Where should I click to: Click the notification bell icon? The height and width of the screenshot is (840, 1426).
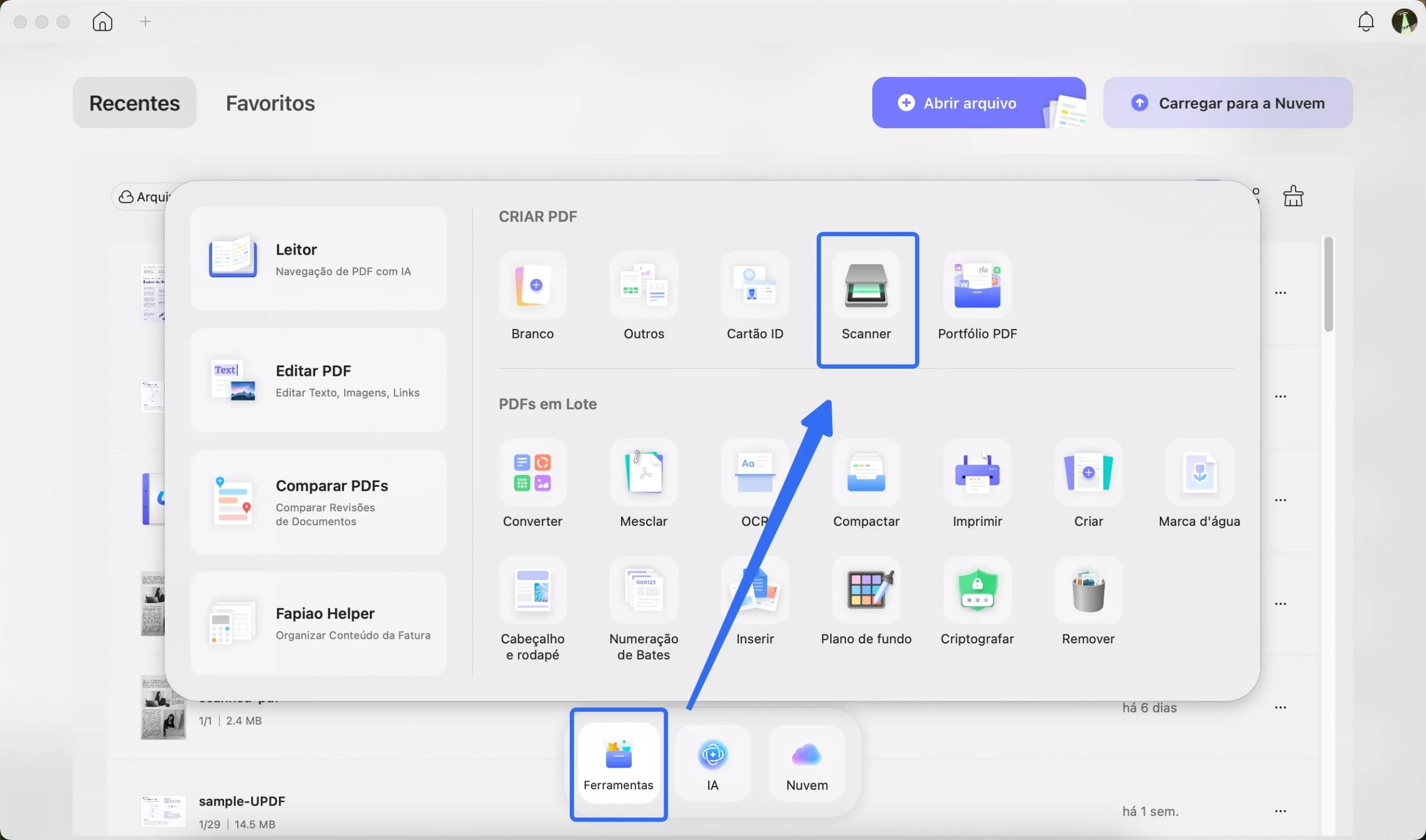pyautogui.click(x=1366, y=22)
